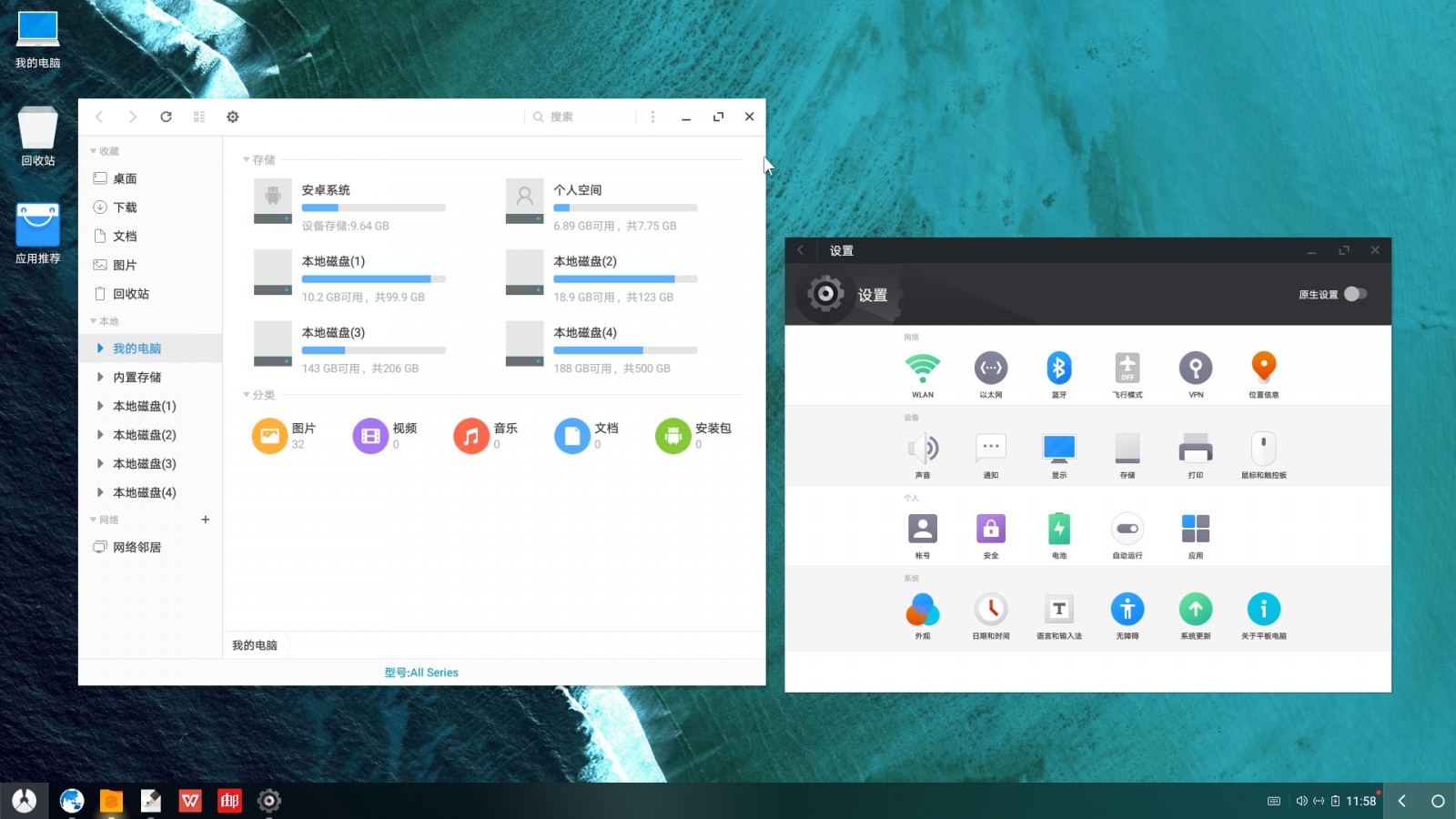1456x819 pixels.
Task: Open Battery settings icon
Action: [x=1058, y=530]
